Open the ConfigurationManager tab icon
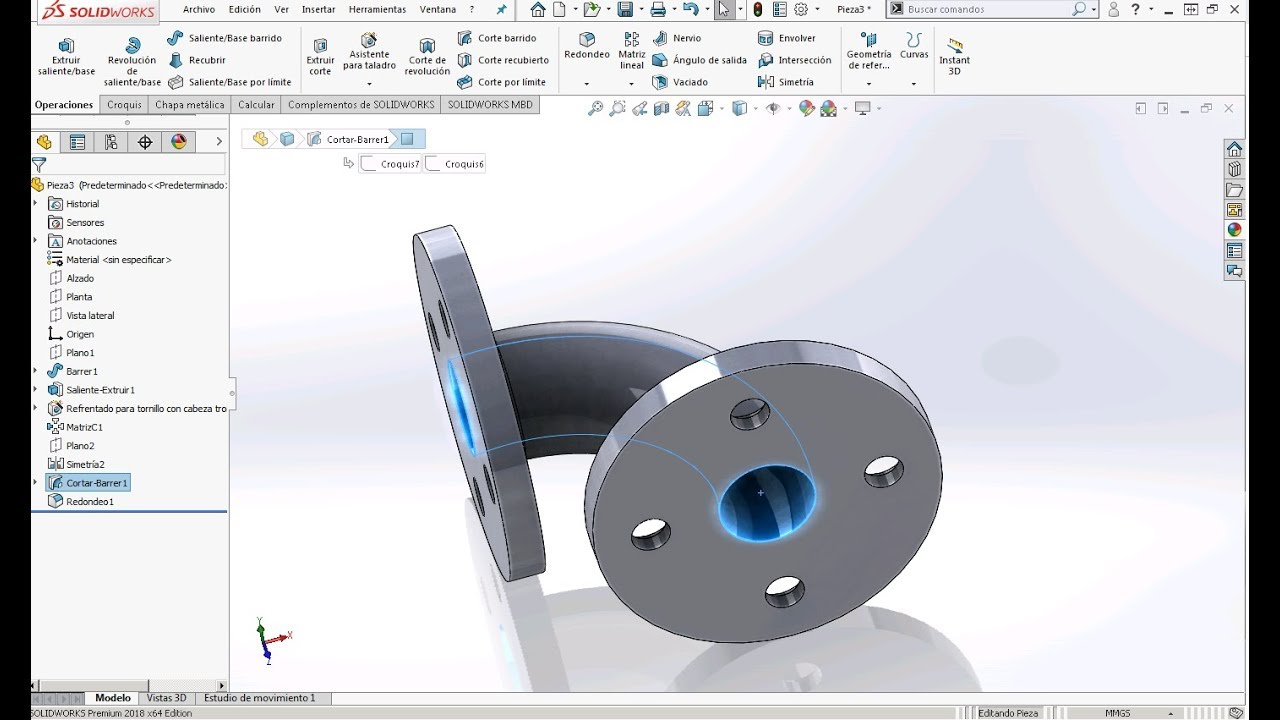This screenshot has height=720, width=1280. 111,142
